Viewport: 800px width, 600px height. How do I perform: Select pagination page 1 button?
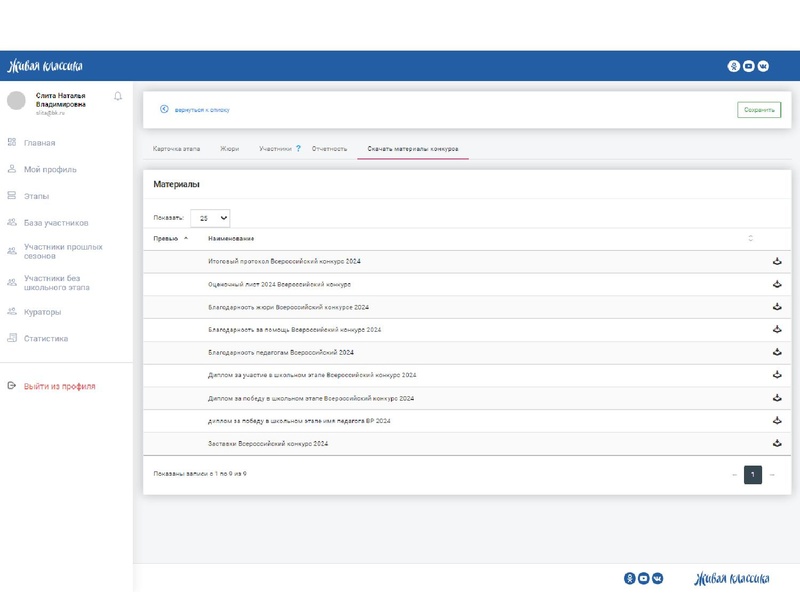752,474
